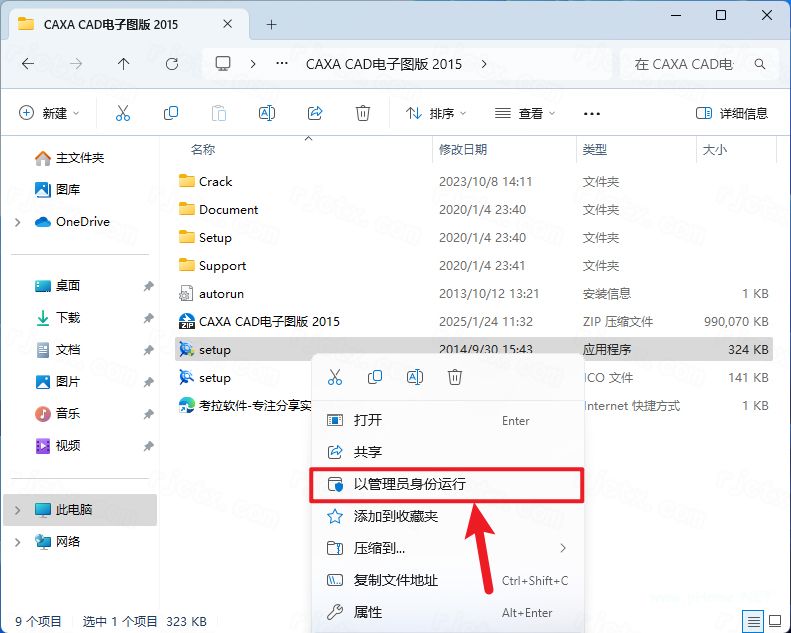Click the Copy icon in the toolbar

[171, 113]
